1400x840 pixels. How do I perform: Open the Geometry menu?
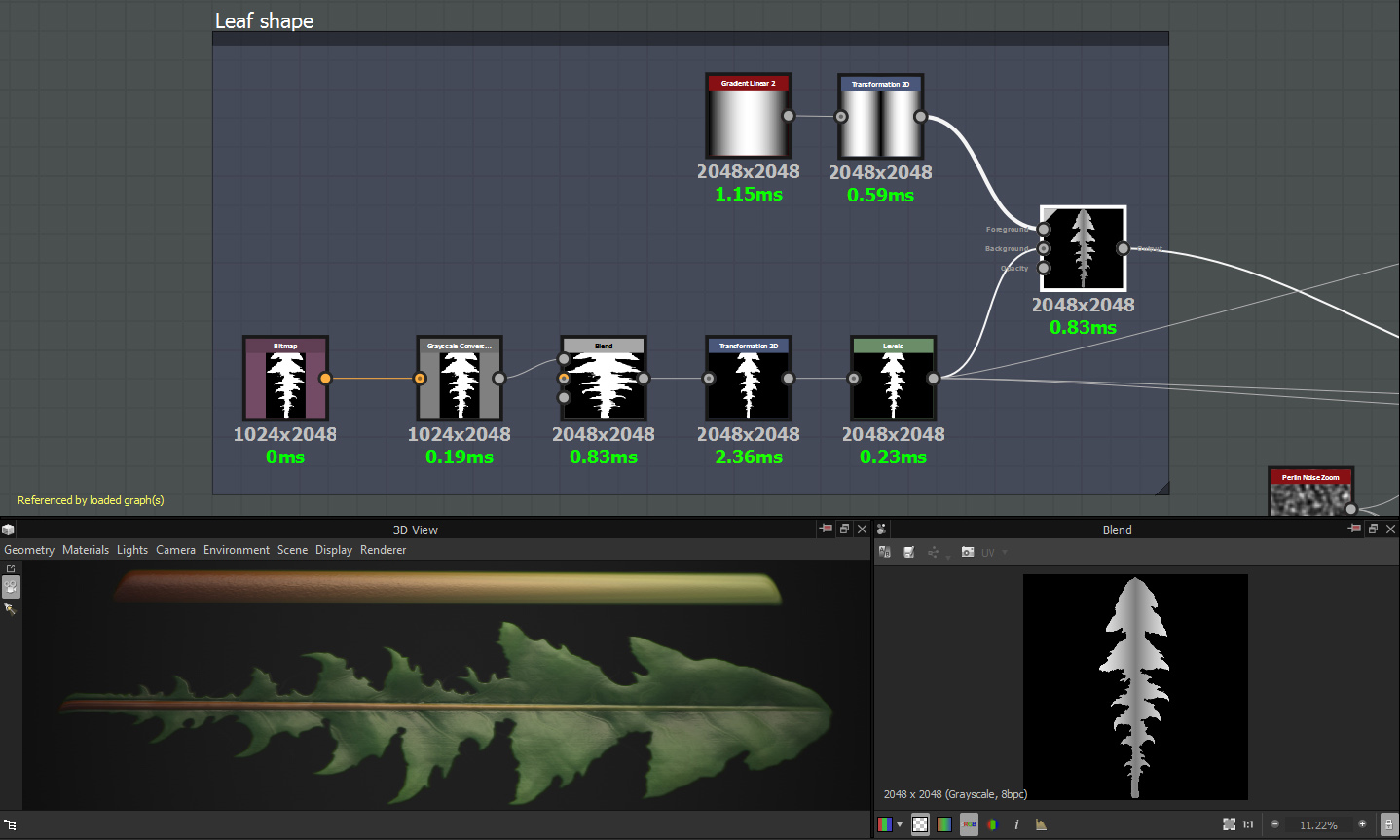tap(29, 550)
